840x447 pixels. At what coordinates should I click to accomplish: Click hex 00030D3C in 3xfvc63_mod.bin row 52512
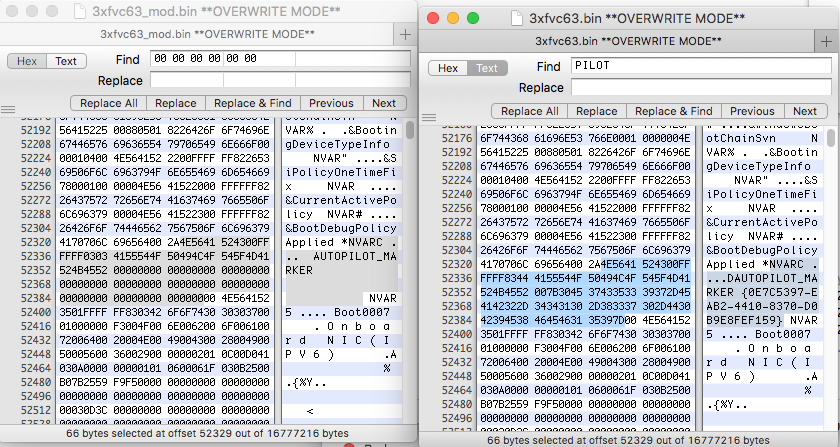click(x=84, y=410)
